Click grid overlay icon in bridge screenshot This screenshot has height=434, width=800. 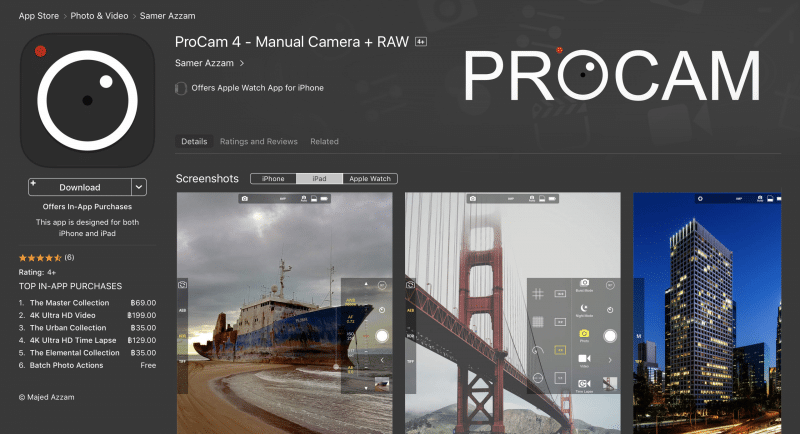tap(538, 294)
